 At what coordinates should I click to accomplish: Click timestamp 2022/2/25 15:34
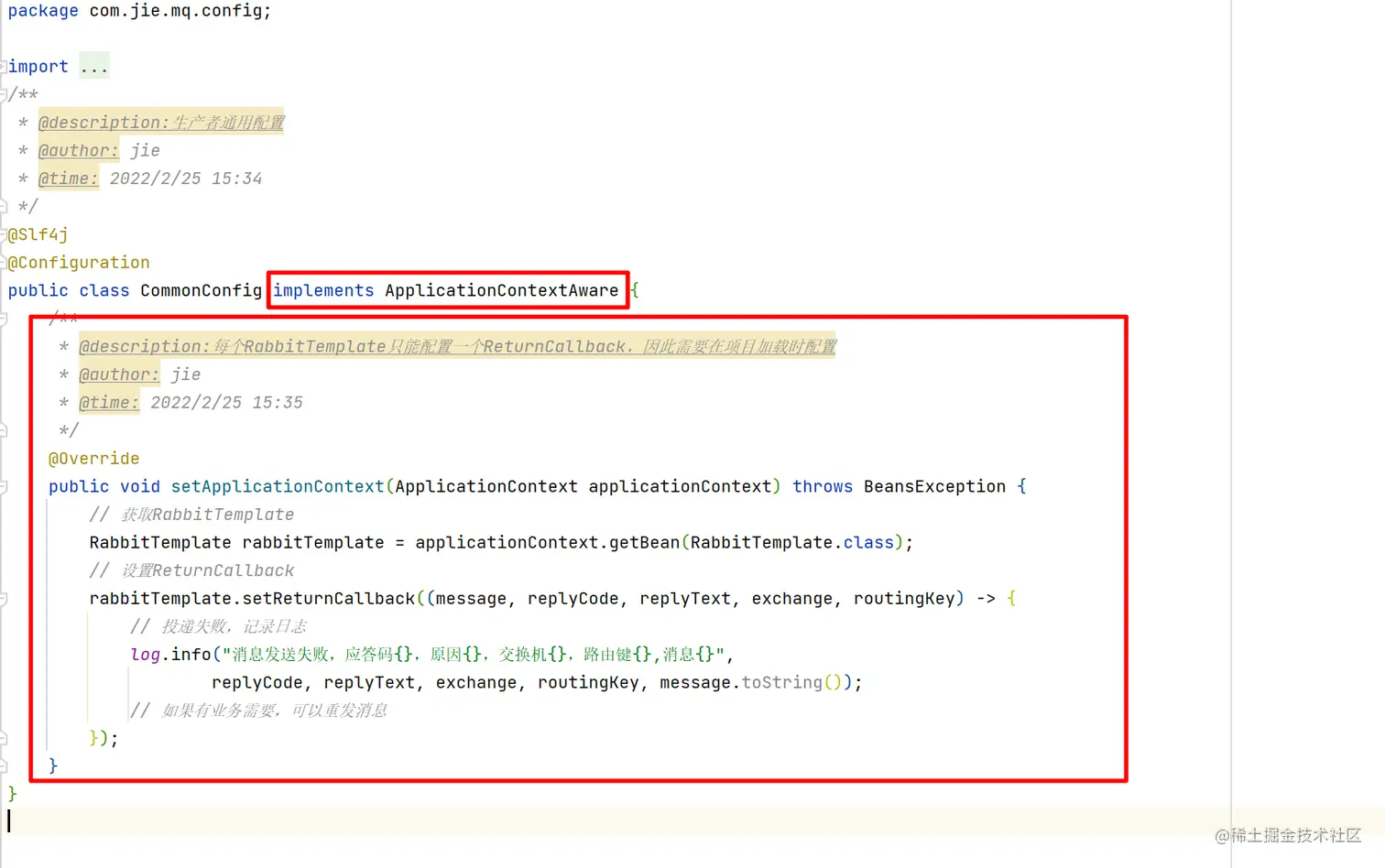tap(186, 179)
